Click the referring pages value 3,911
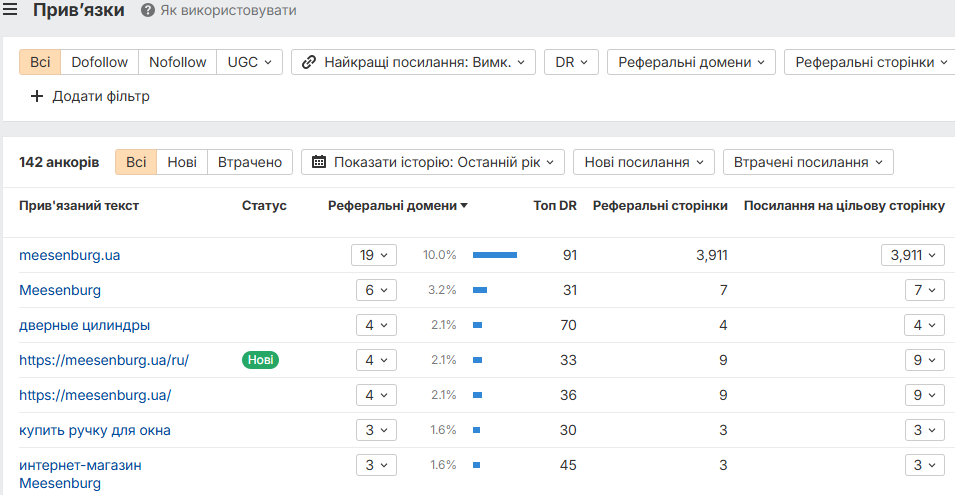 click(x=712, y=255)
